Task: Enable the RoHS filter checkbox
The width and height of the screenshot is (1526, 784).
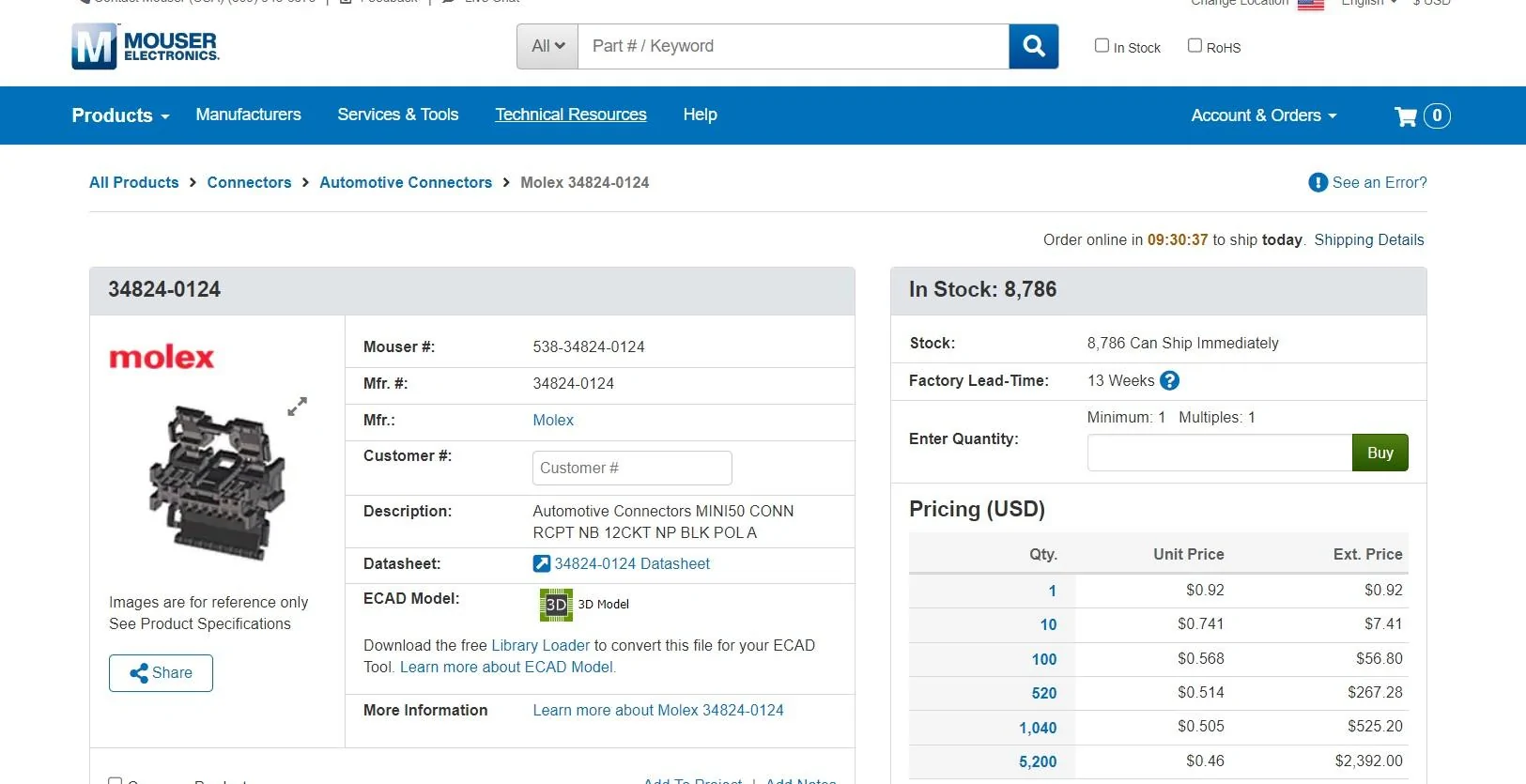Action: click(x=1195, y=45)
